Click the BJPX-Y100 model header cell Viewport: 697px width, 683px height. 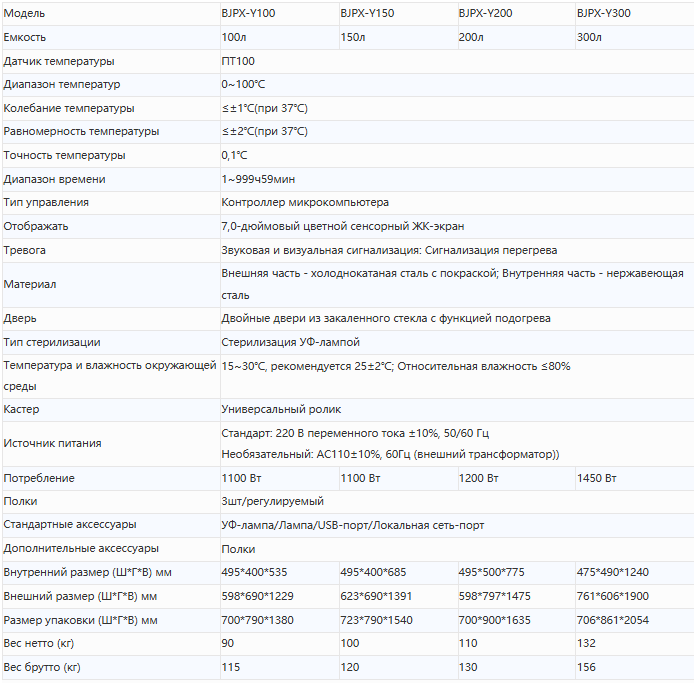(x=248, y=14)
